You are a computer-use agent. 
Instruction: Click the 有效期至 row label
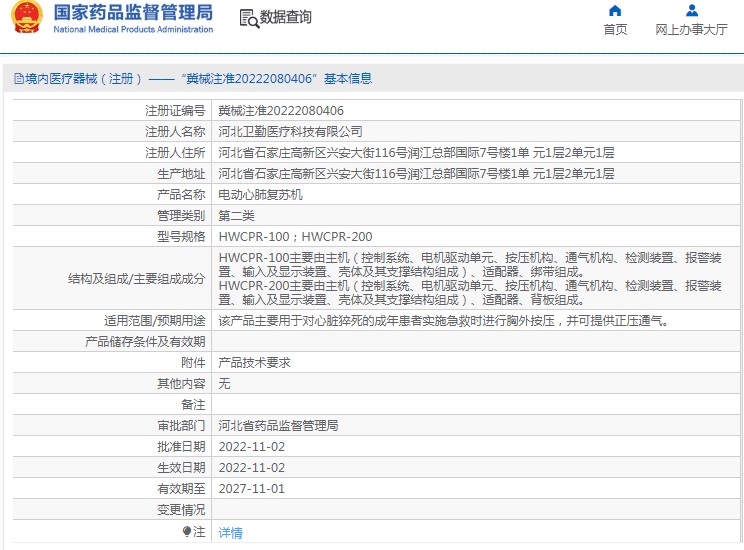181,489
